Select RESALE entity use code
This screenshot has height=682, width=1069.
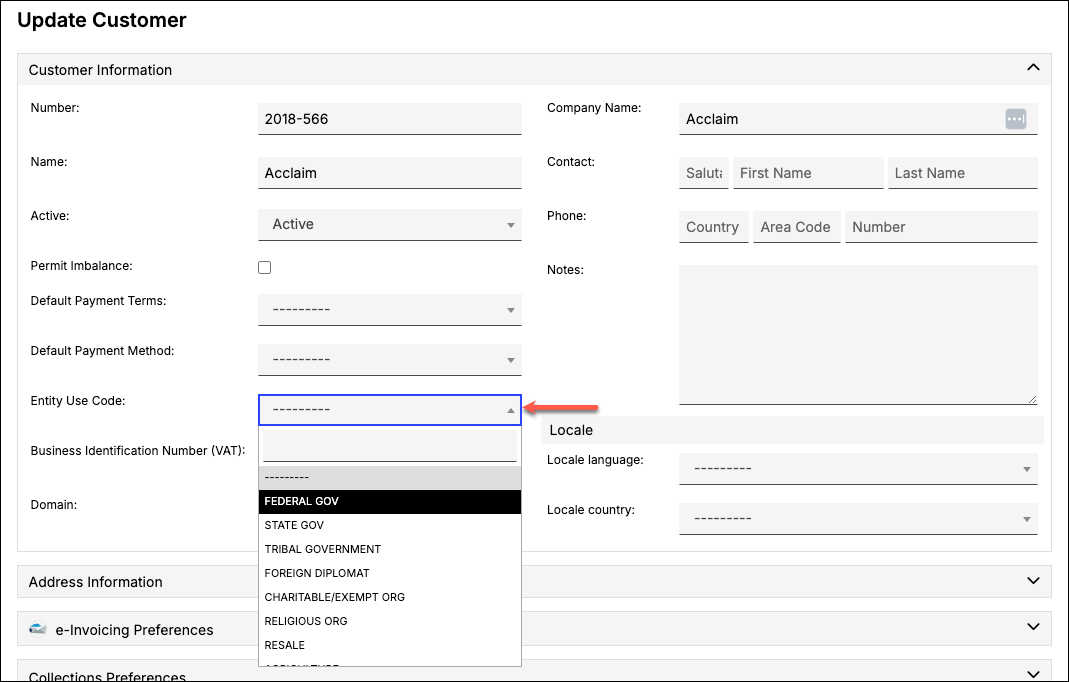[390, 644]
